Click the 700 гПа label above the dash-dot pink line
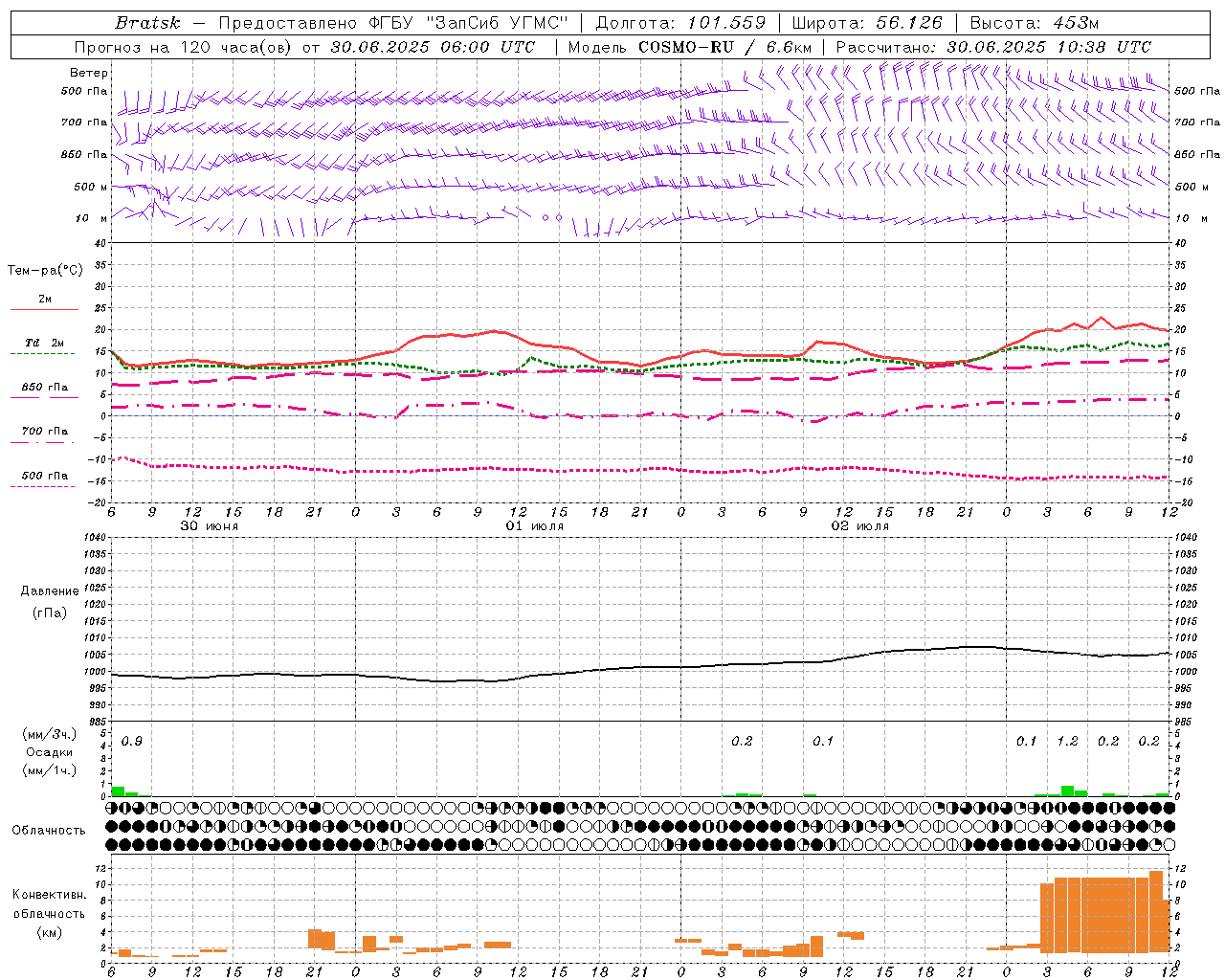The height and width of the screenshot is (980, 1225). tap(45, 432)
